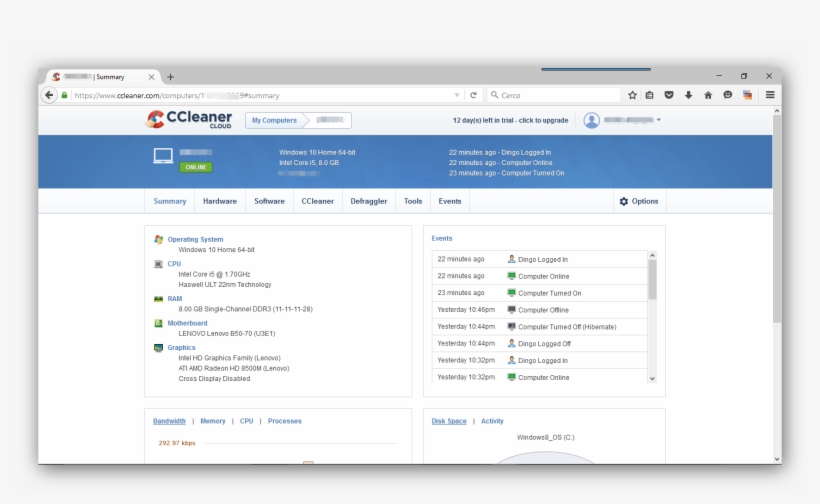This screenshot has height=504, width=820.
Task: Click the page vertical scrollbar thumb
Action: pyautogui.click(x=777, y=220)
